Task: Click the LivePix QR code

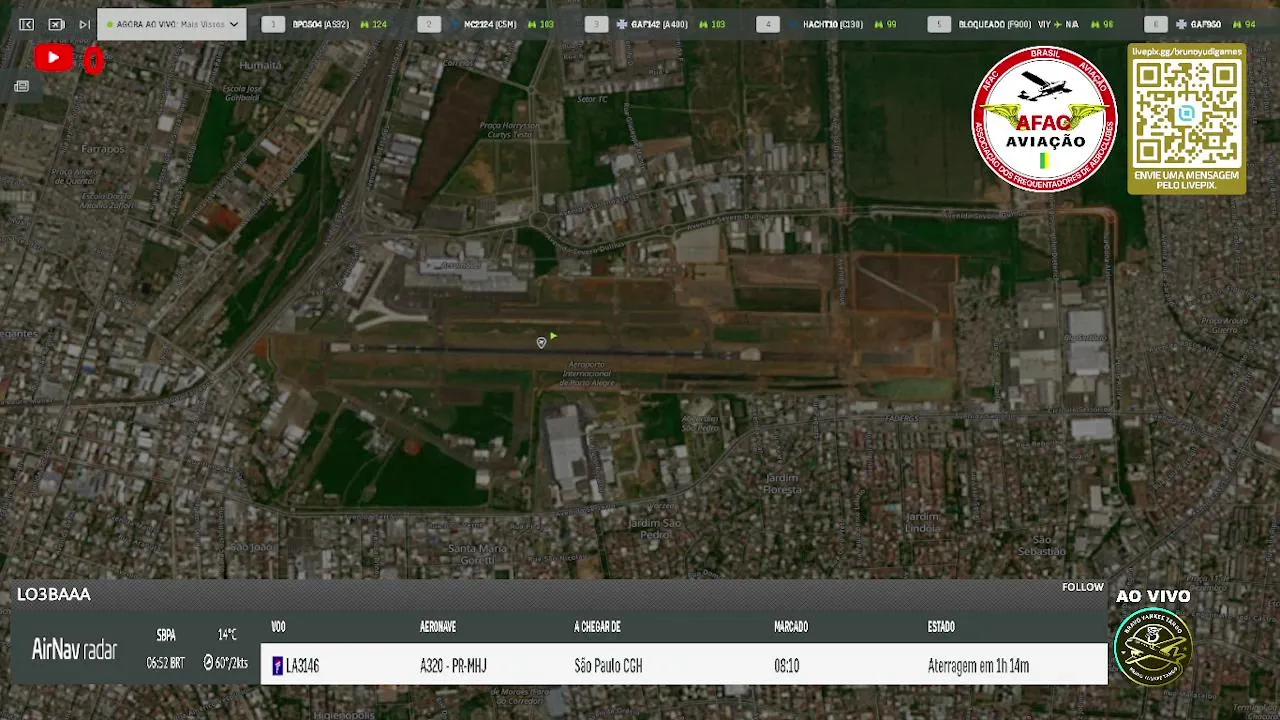Action: [1186, 113]
